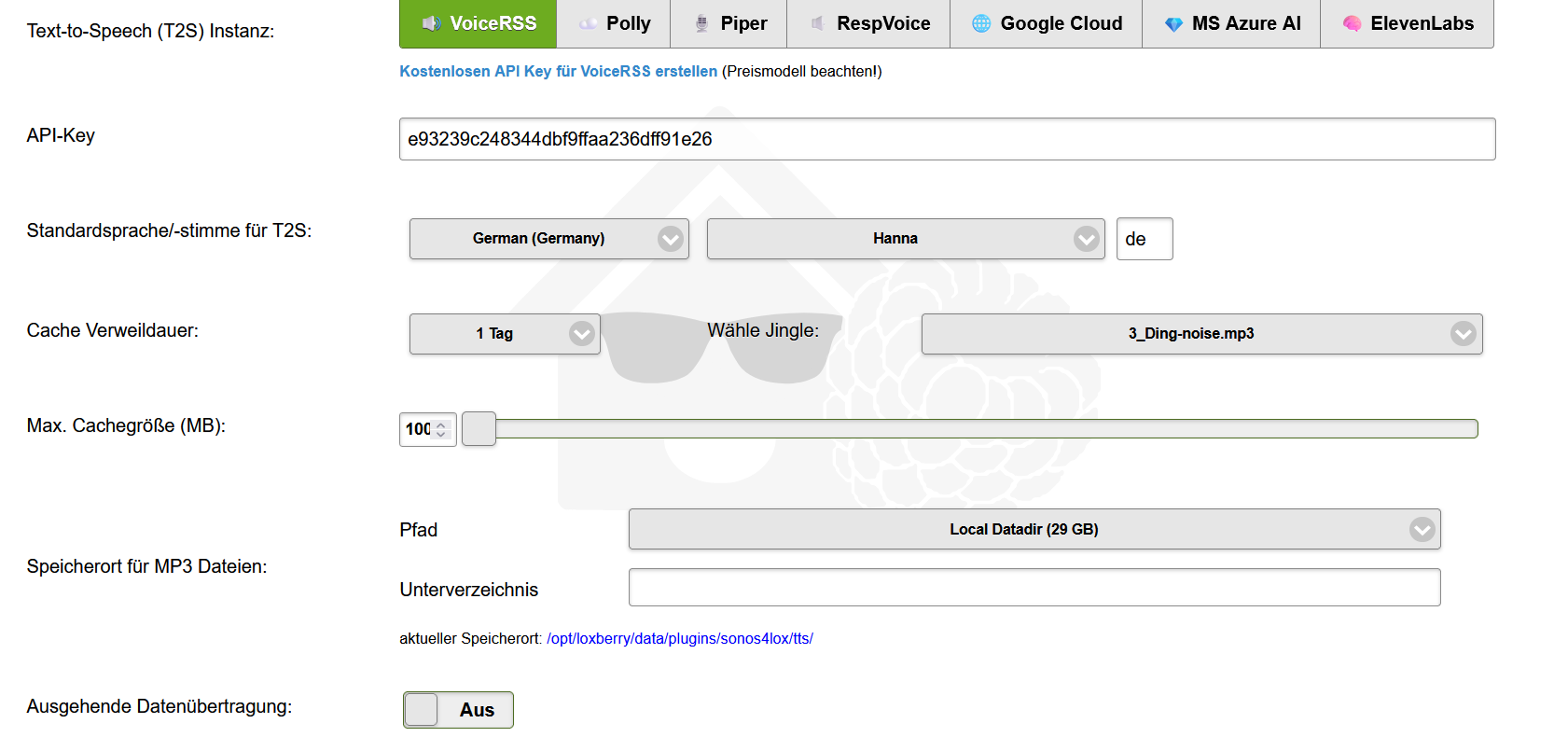Click the '(Preismodell beachten!)' note
The width and height of the screenshot is (1568, 737).
point(801,71)
